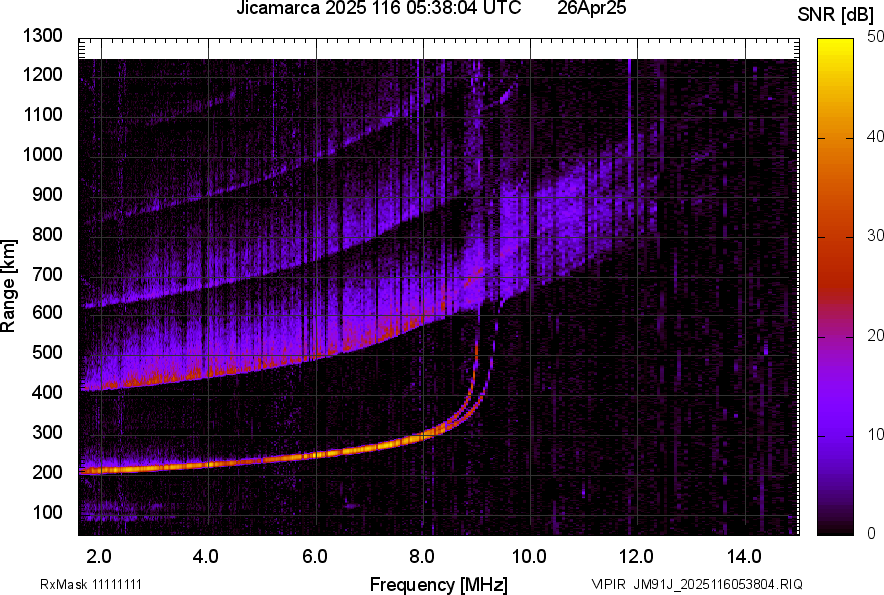Image resolution: width=884 pixels, height=595 pixels.
Task: Click the x-axis tick label '10.0'
Action: (529, 557)
